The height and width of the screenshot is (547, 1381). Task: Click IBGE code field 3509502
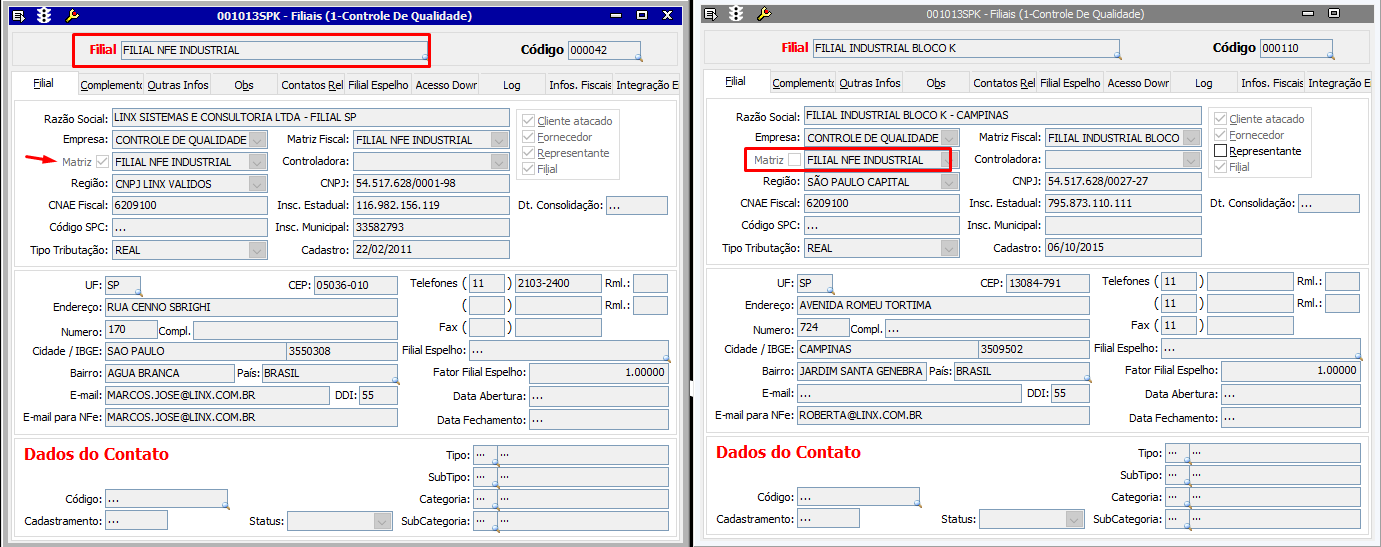1034,349
